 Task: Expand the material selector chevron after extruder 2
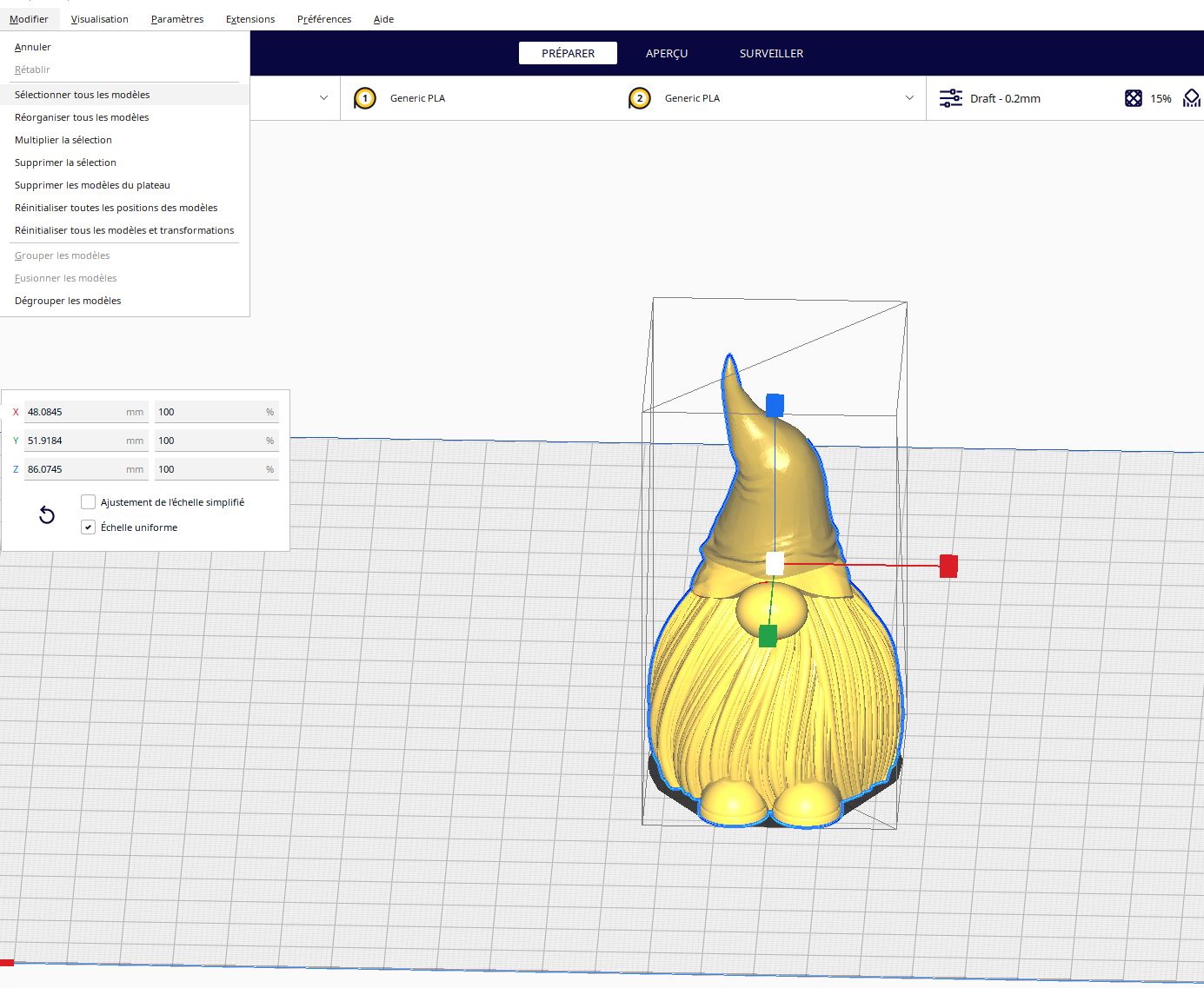tap(909, 98)
